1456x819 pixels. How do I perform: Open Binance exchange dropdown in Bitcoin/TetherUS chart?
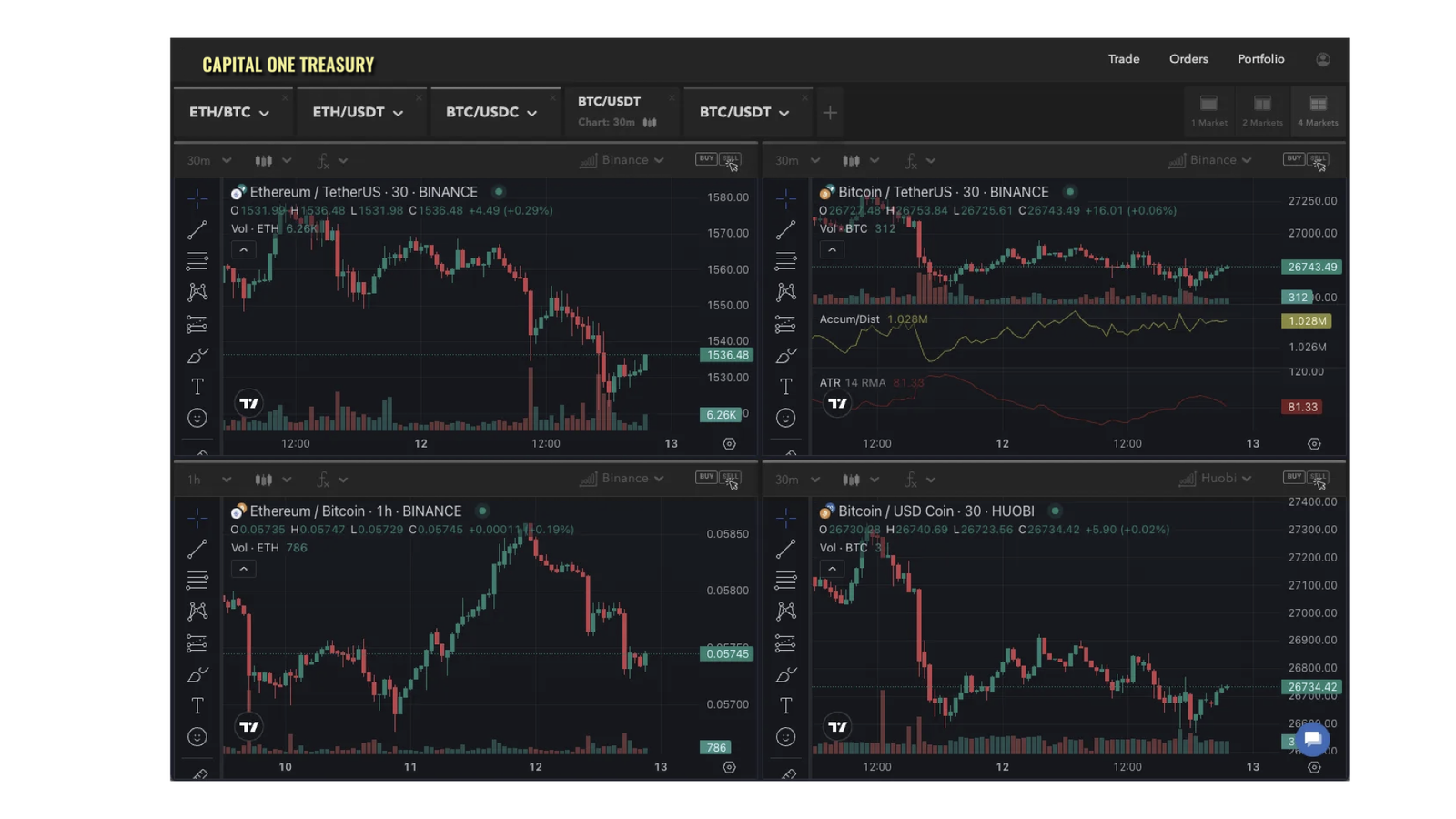(1210, 160)
